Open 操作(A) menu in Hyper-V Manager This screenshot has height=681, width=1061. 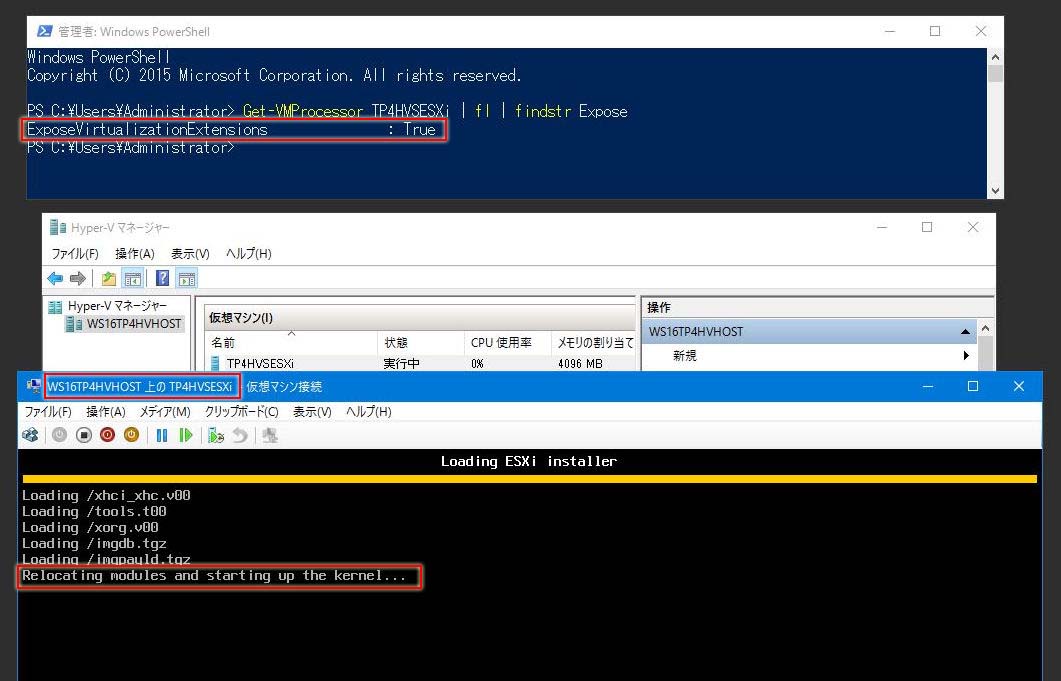click(x=135, y=254)
